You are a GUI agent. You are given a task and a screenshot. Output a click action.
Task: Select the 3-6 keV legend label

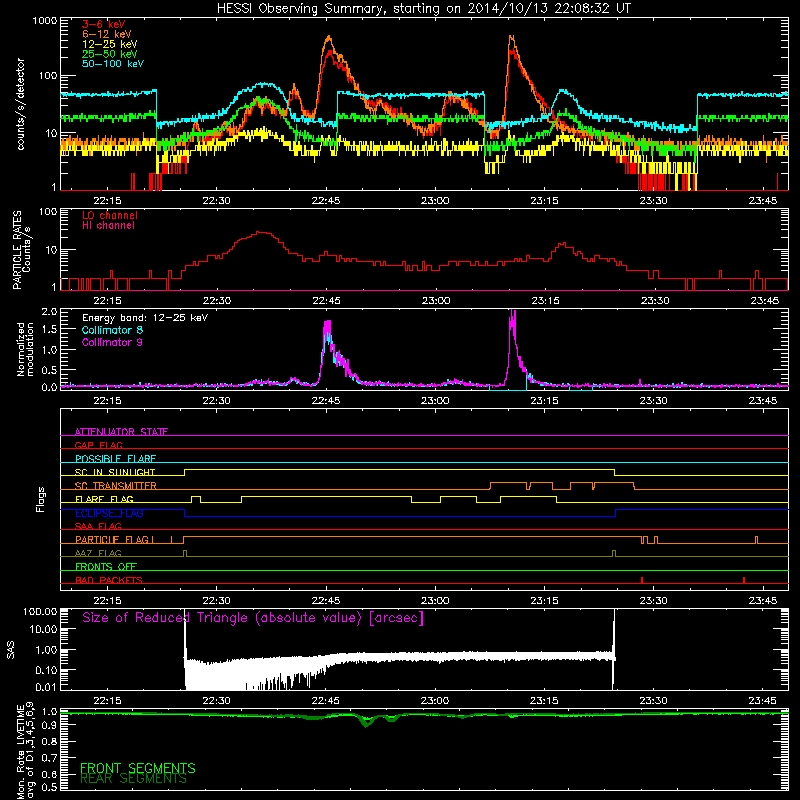point(103,24)
